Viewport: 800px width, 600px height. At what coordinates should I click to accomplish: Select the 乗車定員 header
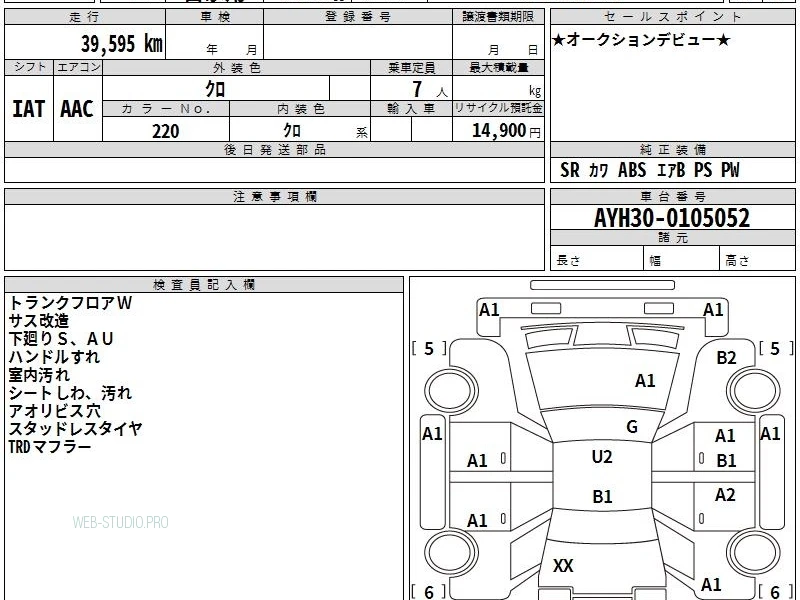(x=411, y=68)
